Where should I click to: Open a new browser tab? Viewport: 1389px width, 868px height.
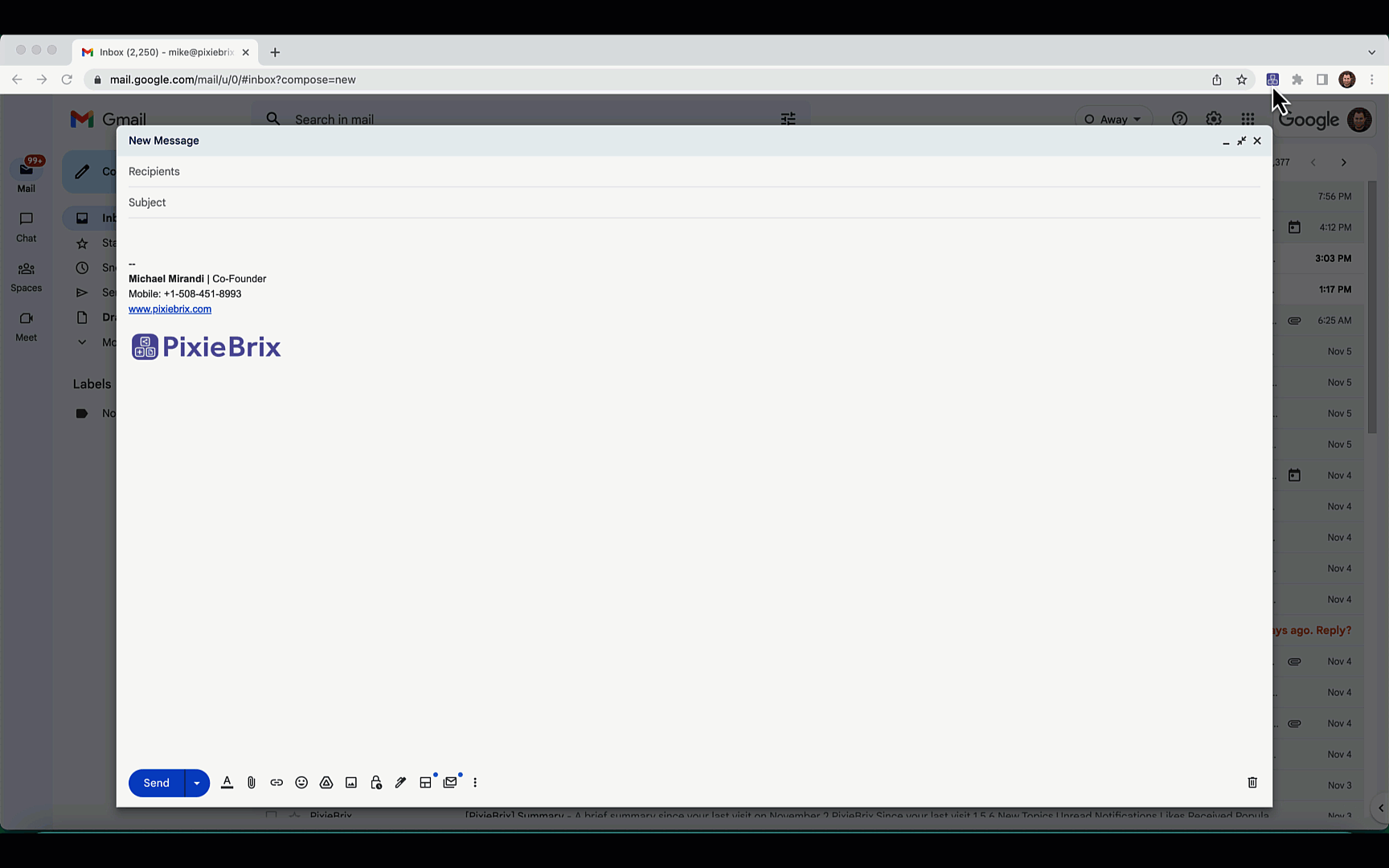275,52
